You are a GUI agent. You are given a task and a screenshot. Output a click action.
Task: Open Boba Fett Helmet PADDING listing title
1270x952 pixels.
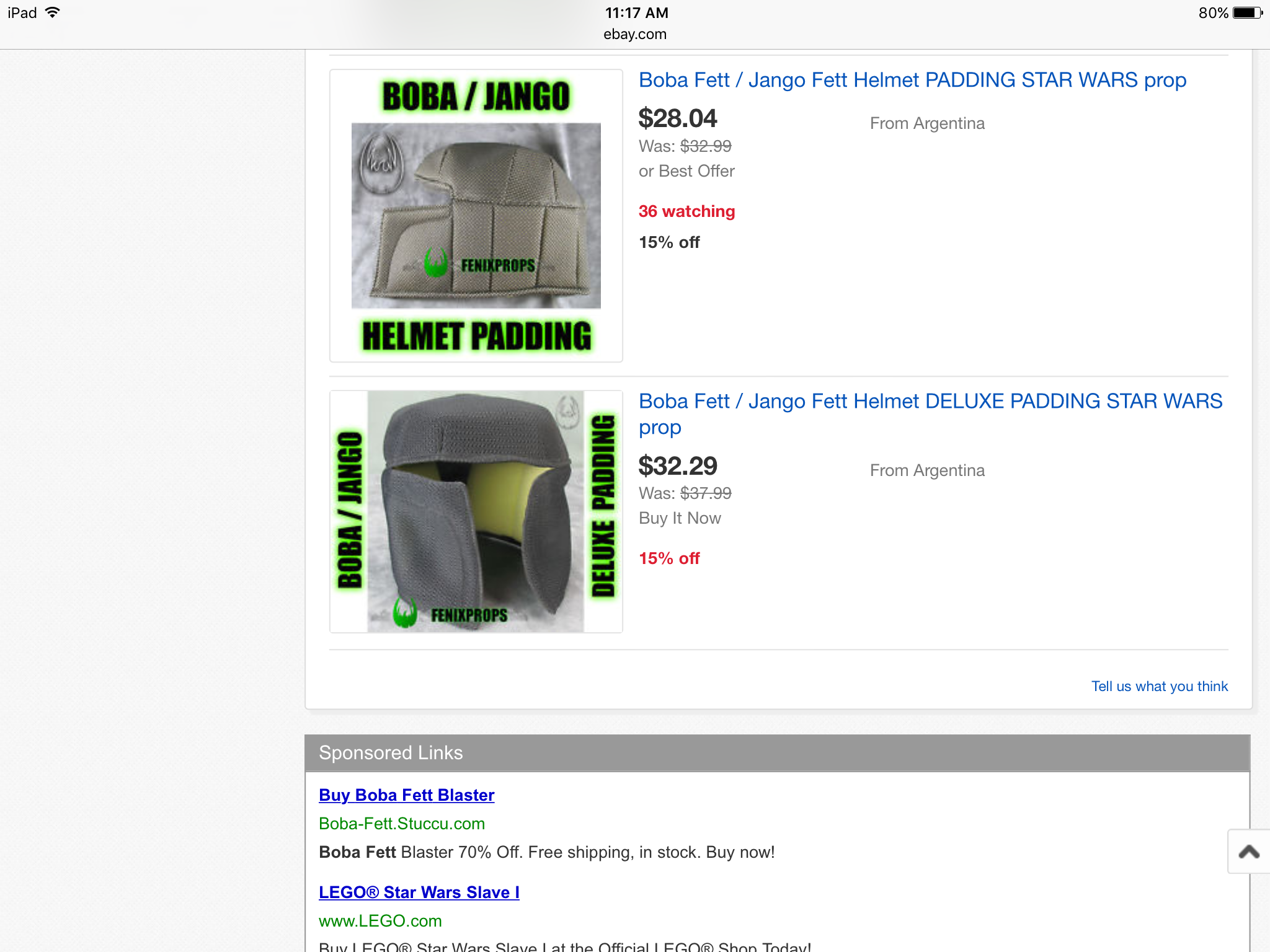912,80
